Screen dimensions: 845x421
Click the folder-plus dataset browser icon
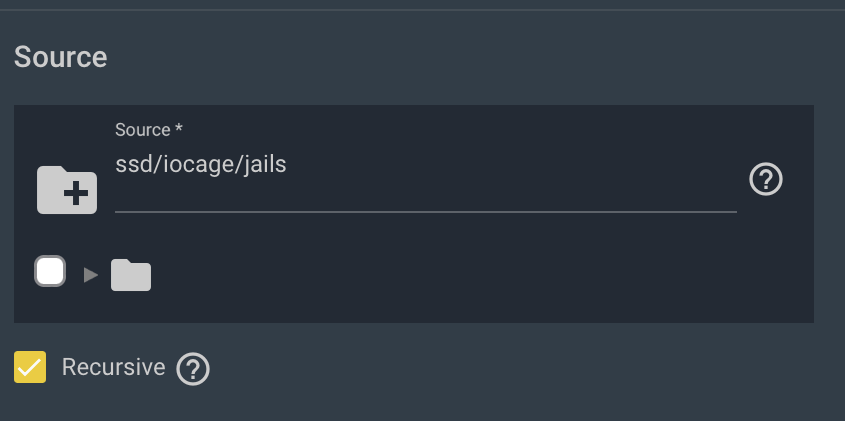tap(67, 190)
